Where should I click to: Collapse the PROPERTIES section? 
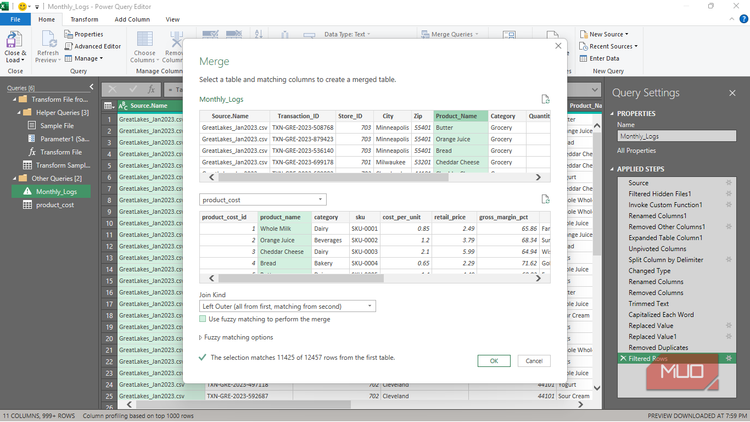612,113
